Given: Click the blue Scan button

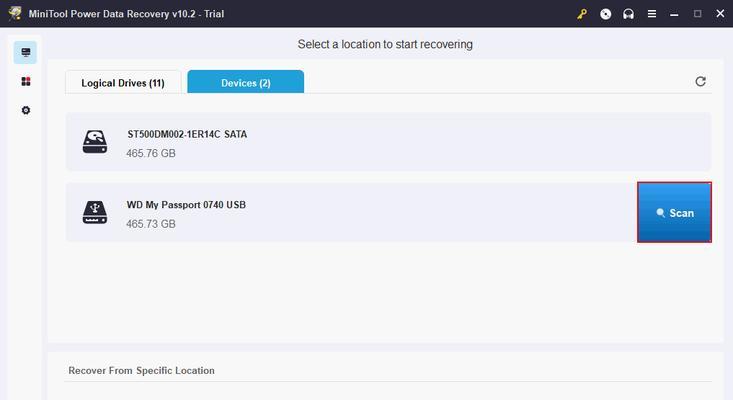Looking at the screenshot, I should (x=674, y=213).
